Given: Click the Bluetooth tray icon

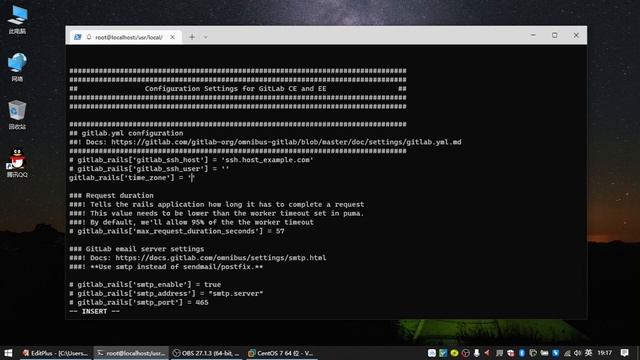Looking at the screenshot, I should [522, 353].
